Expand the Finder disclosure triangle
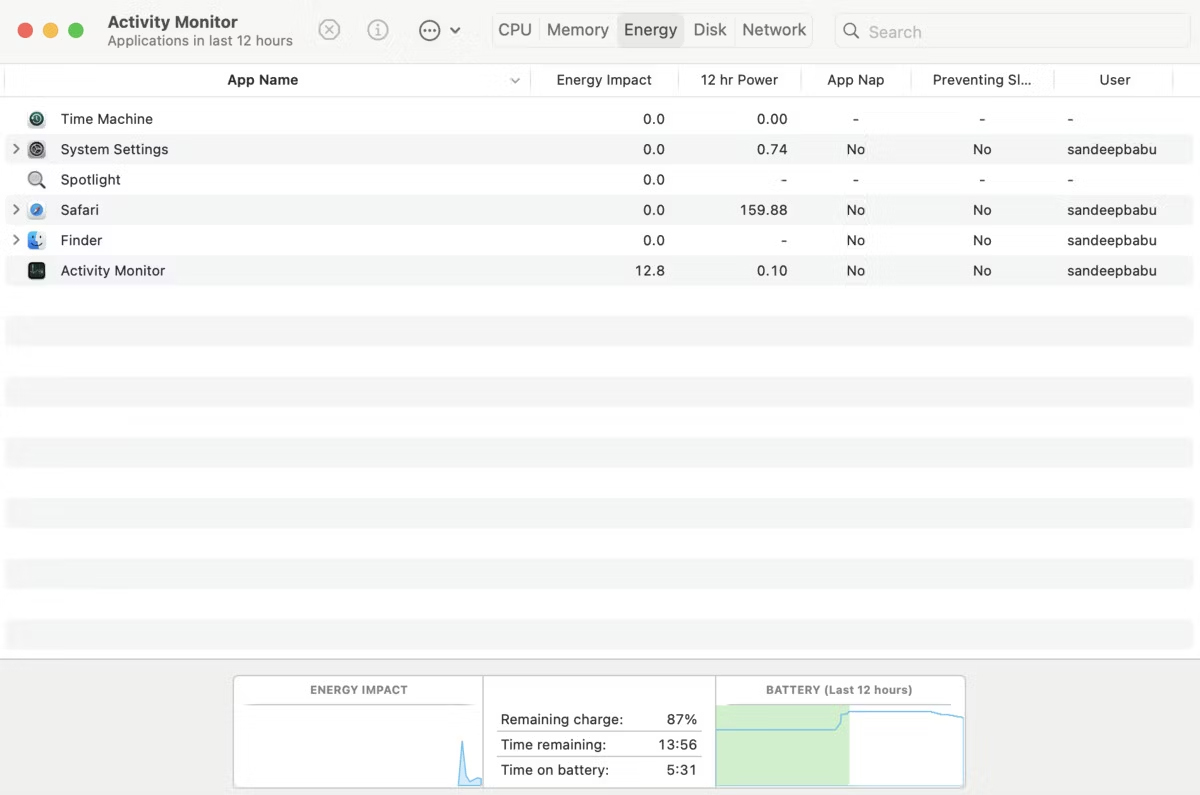The image size is (1200, 795). click(15, 240)
